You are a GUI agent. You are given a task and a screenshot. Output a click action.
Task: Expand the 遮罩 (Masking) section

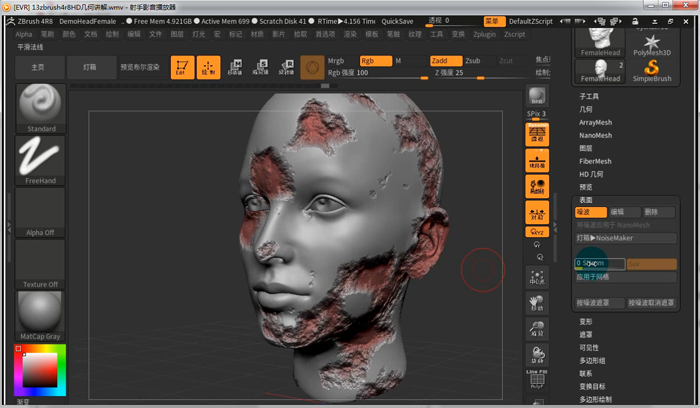click(x=586, y=334)
